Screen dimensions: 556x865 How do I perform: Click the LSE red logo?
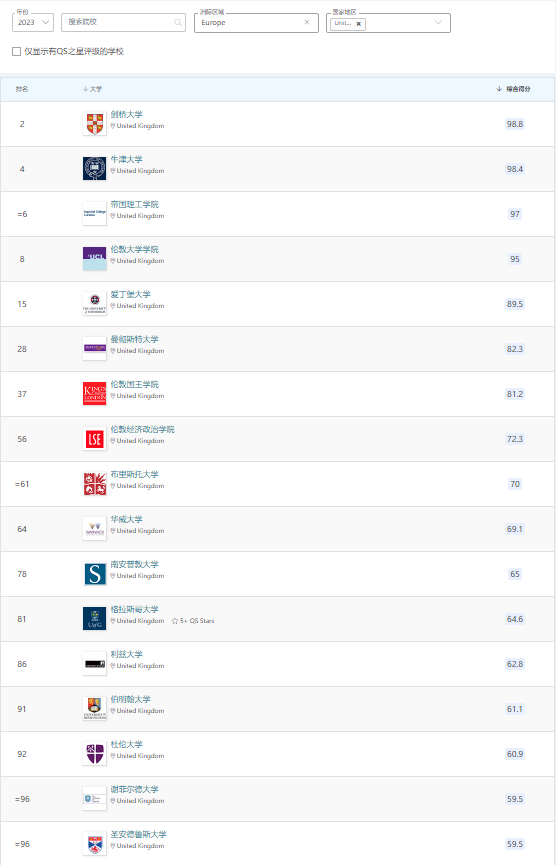point(94,439)
